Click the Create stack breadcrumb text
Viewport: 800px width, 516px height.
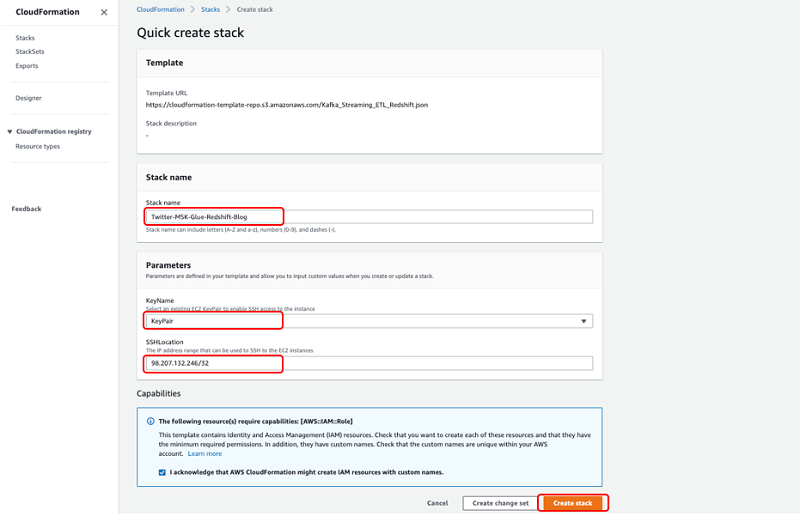(255, 9)
